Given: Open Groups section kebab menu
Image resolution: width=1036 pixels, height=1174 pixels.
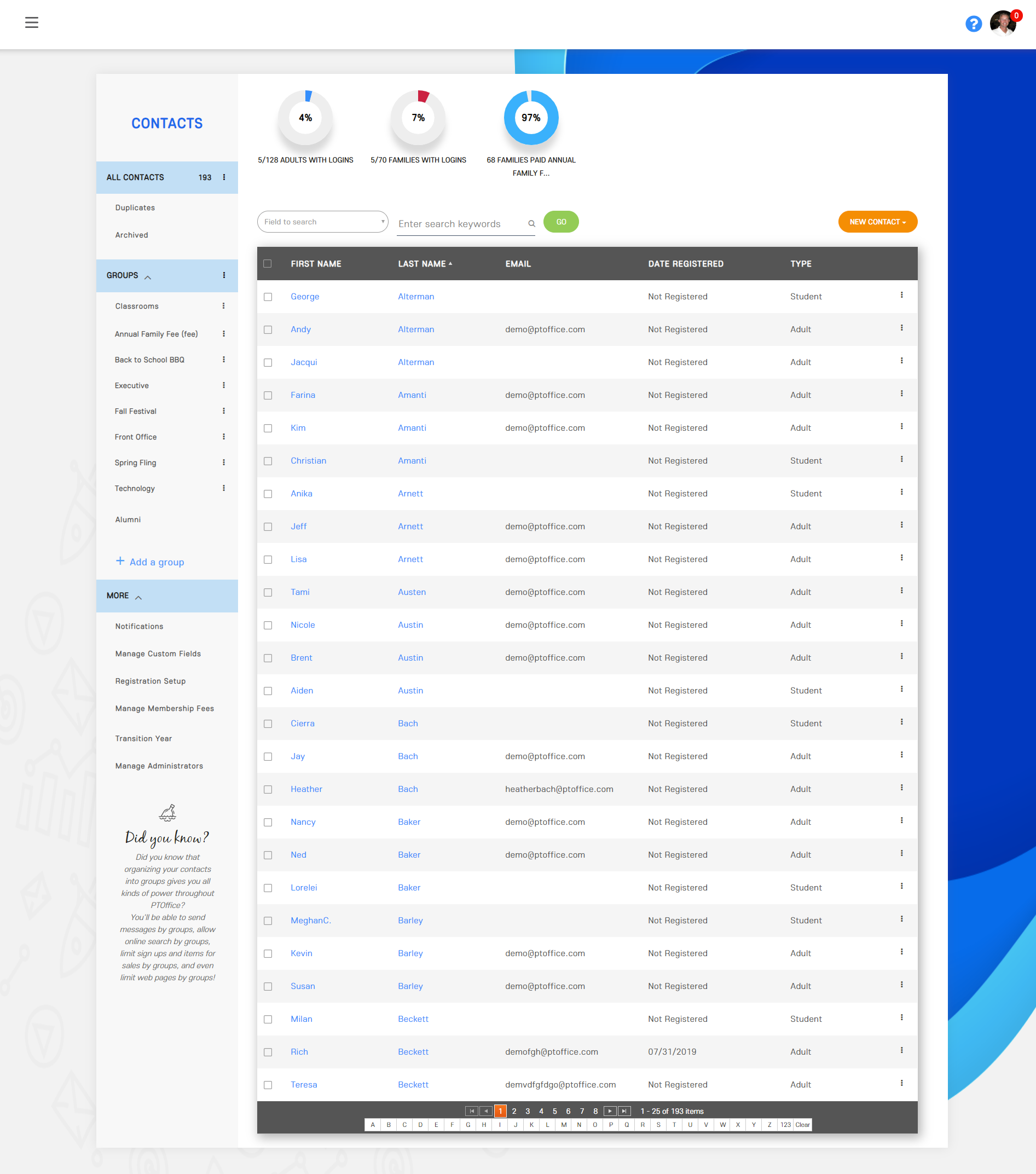Looking at the screenshot, I should pyautogui.click(x=224, y=275).
